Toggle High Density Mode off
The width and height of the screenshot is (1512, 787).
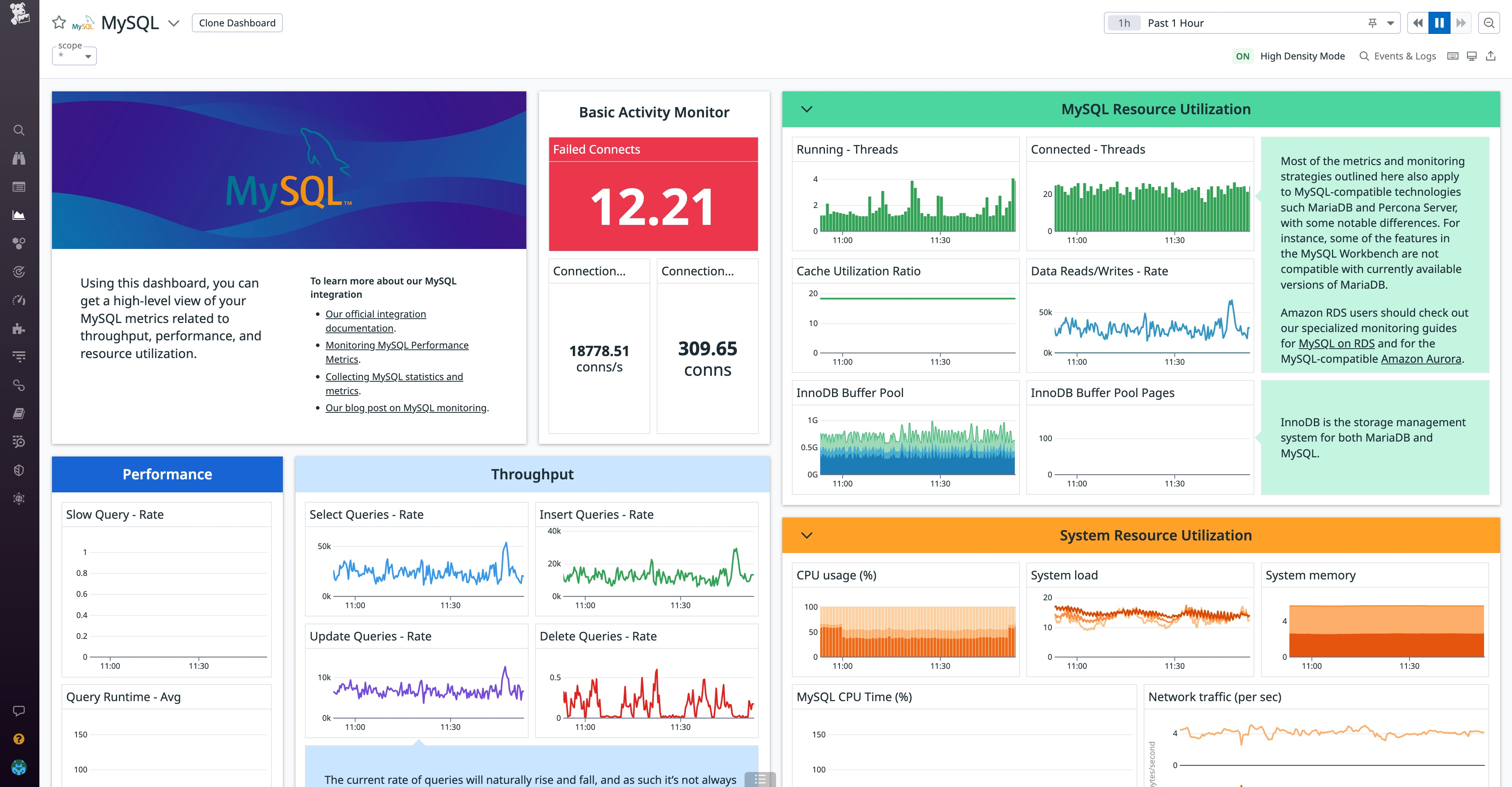[1243, 56]
